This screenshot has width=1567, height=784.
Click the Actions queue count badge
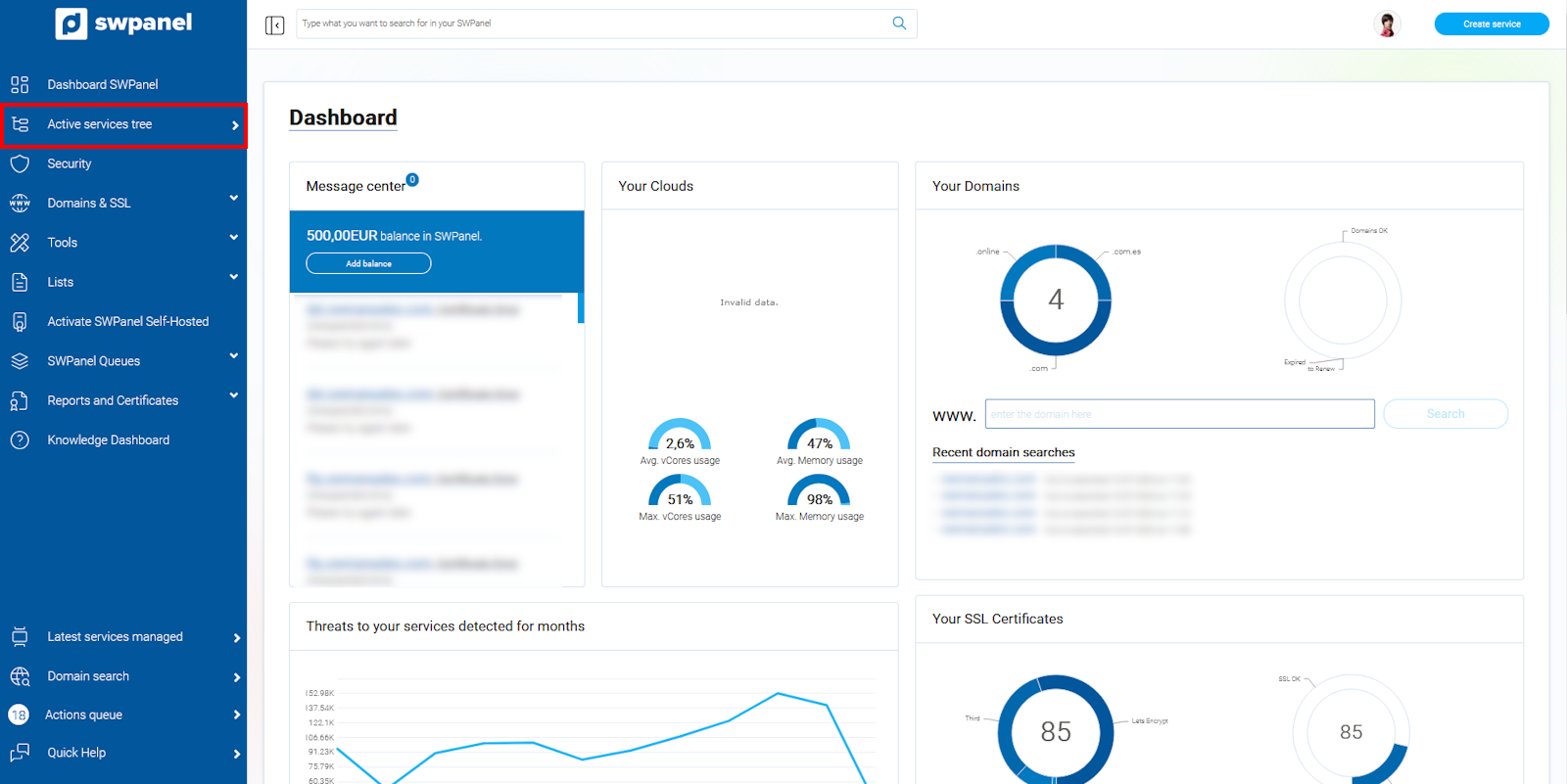coord(19,715)
